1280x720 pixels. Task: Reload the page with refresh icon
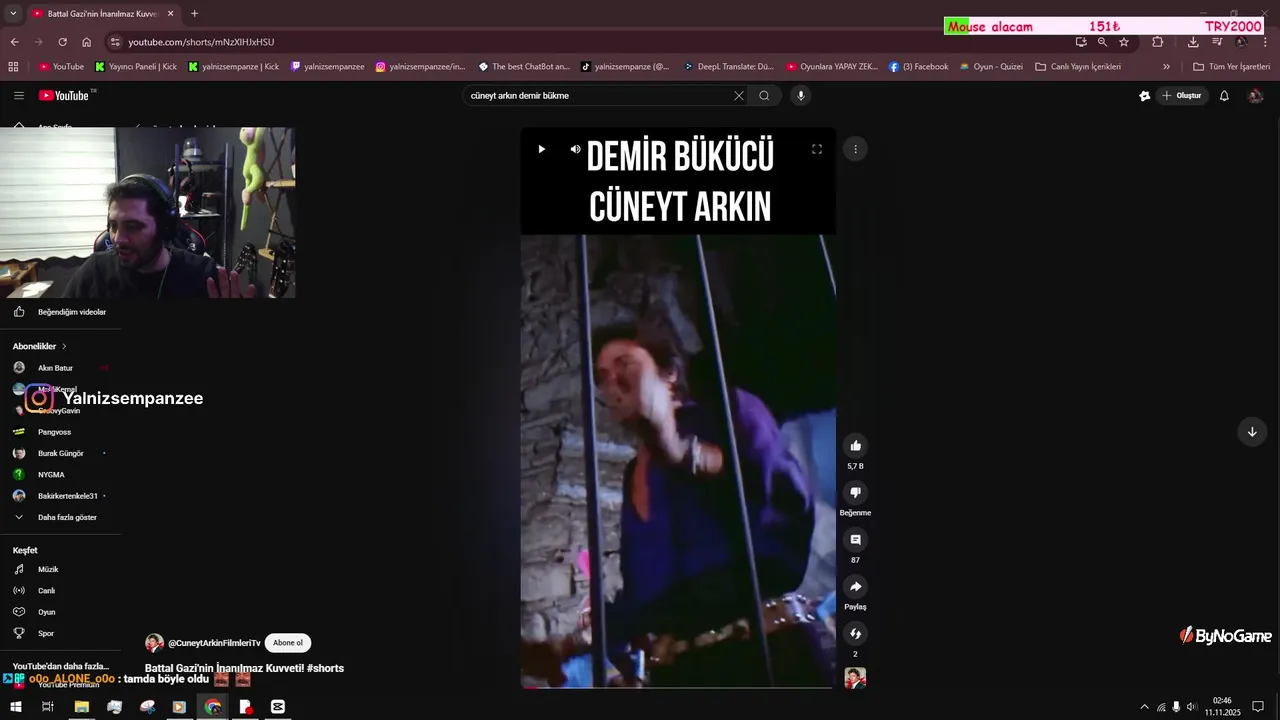tap(62, 42)
